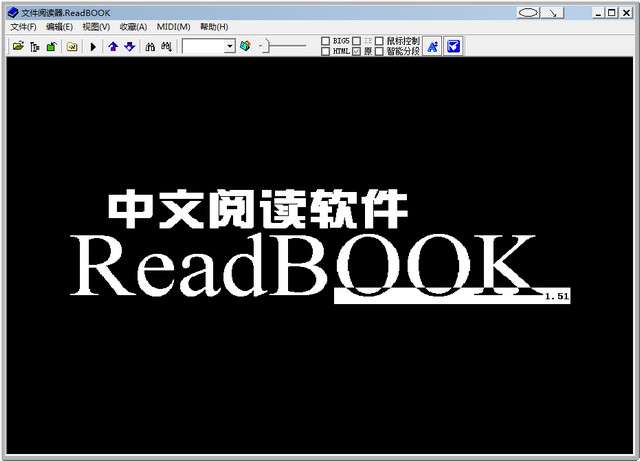Click the oval button in title bar

coord(528,13)
